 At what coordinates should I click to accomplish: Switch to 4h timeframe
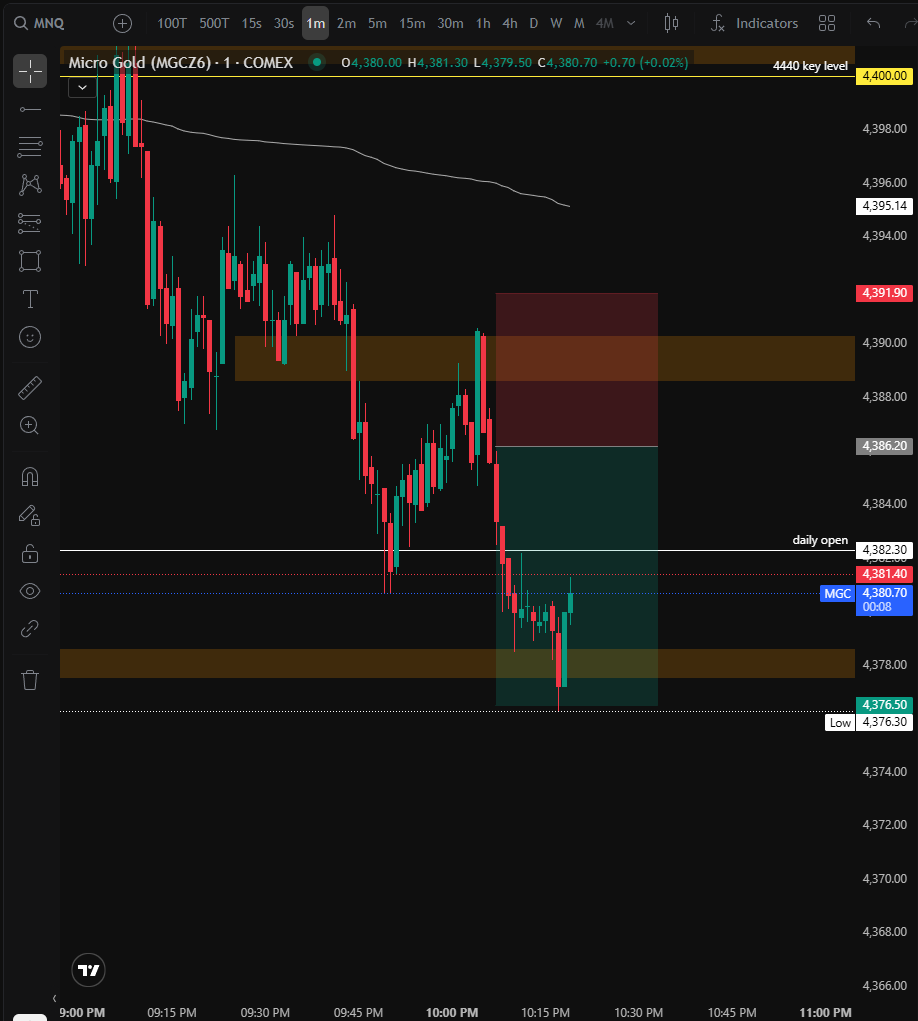tap(510, 23)
